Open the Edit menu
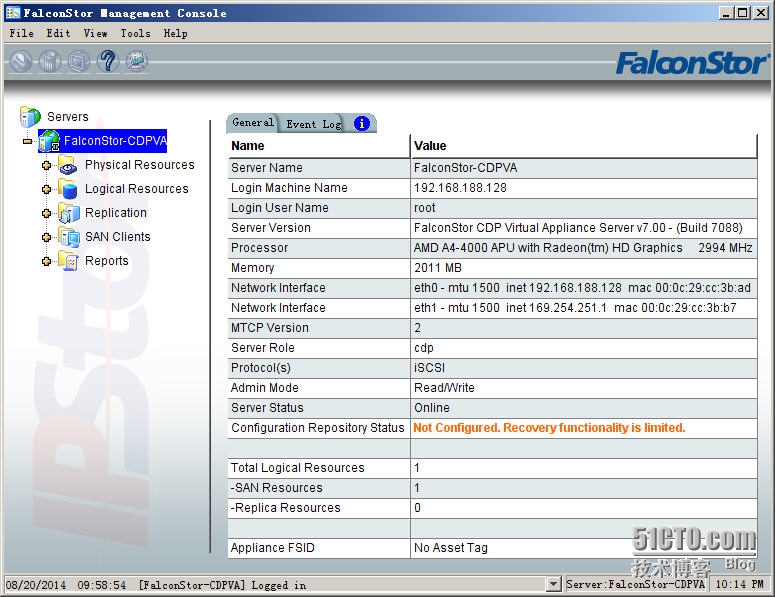The width and height of the screenshot is (775, 597). (x=58, y=34)
